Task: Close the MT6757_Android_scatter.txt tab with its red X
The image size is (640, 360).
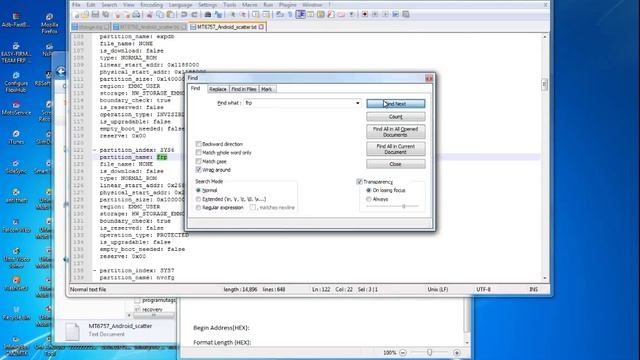Action: click(x=261, y=27)
